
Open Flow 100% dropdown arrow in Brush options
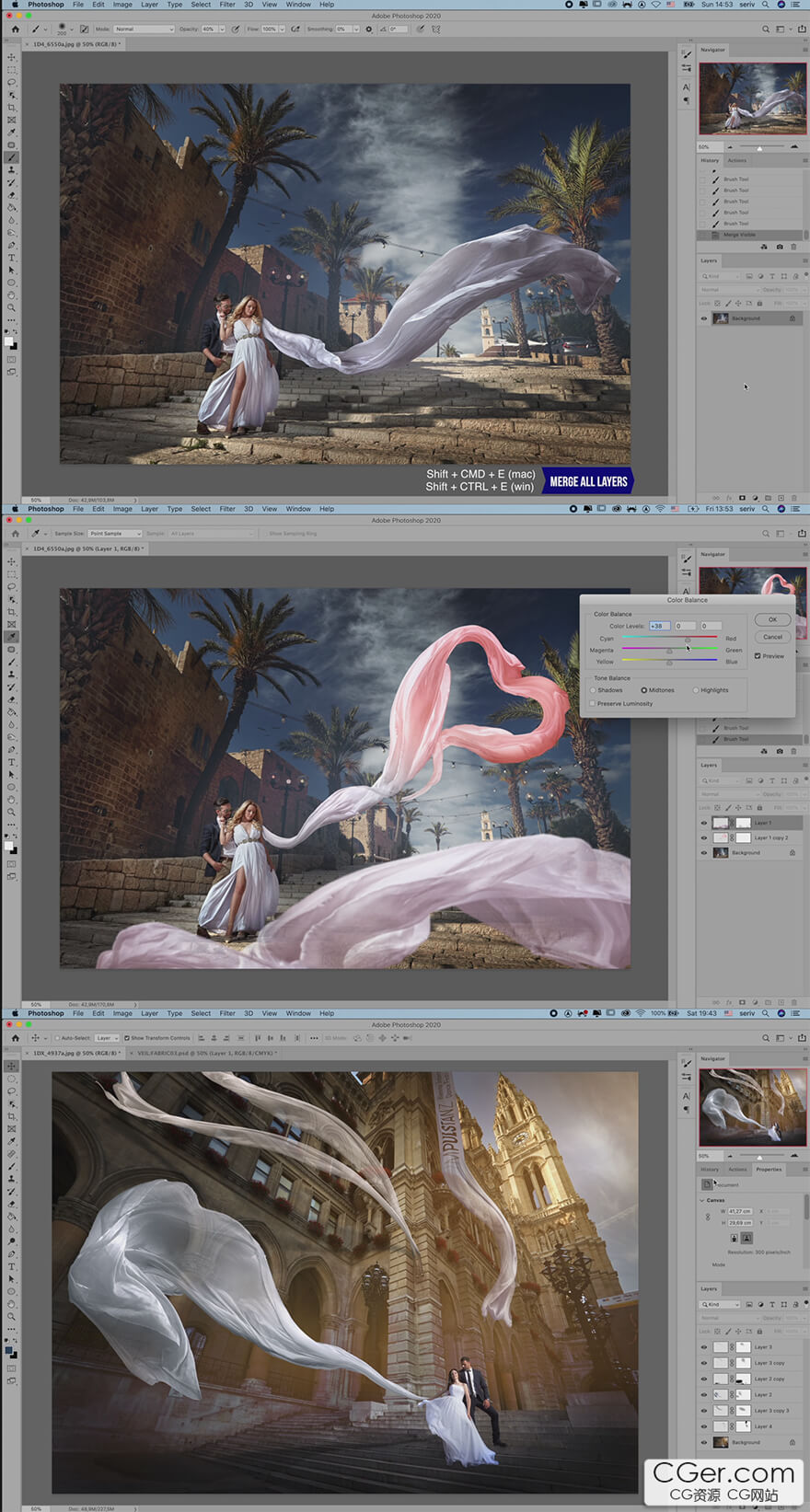[x=282, y=29]
